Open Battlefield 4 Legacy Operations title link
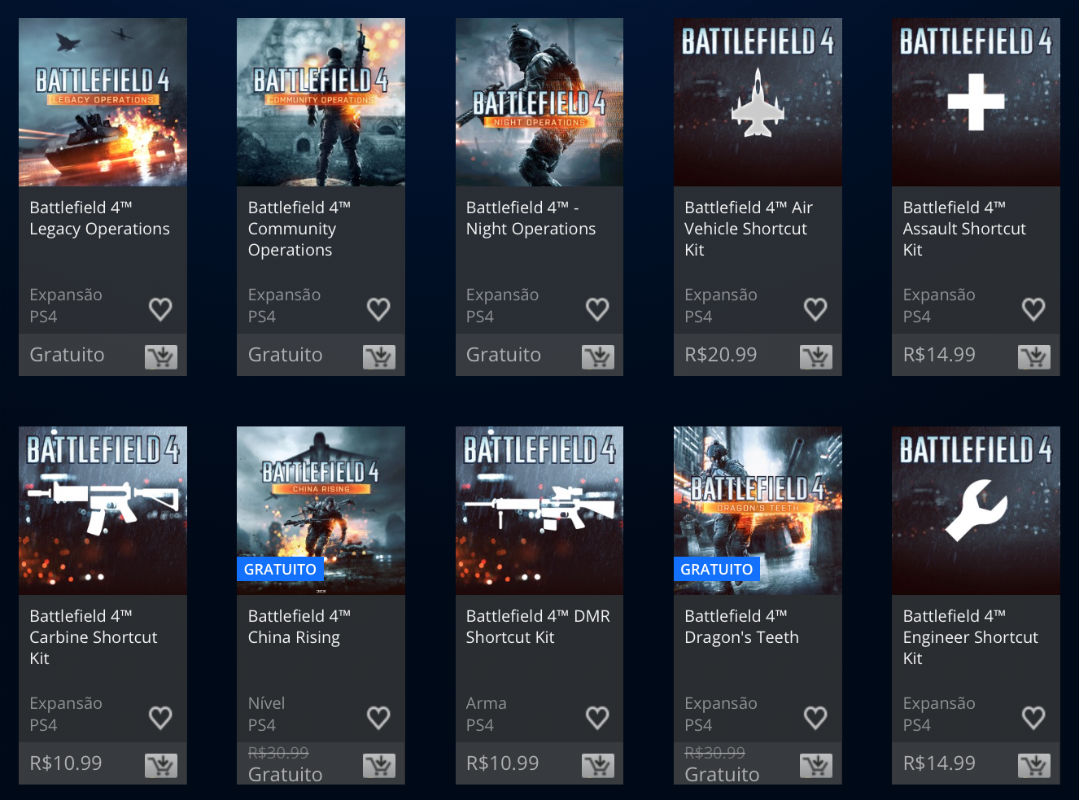1079x800 pixels. pos(99,218)
